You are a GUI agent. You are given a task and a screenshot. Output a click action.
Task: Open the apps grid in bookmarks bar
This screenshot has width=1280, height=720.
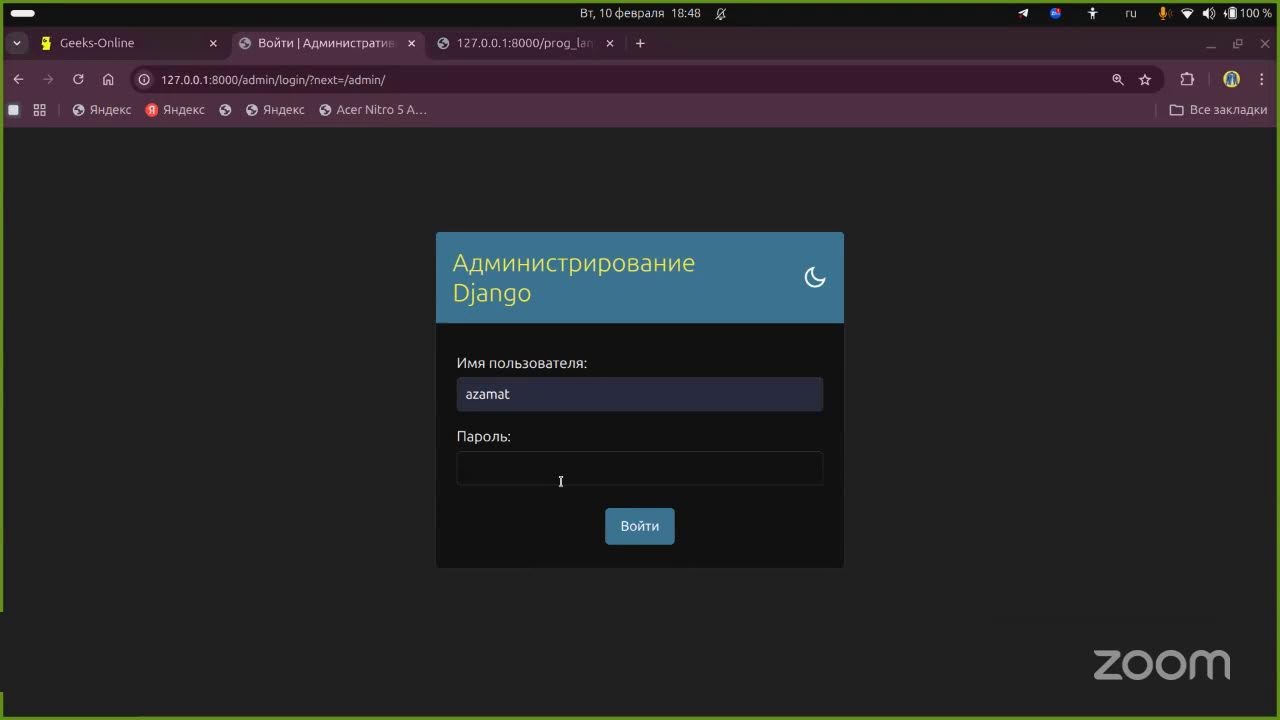(x=40, y=110)
